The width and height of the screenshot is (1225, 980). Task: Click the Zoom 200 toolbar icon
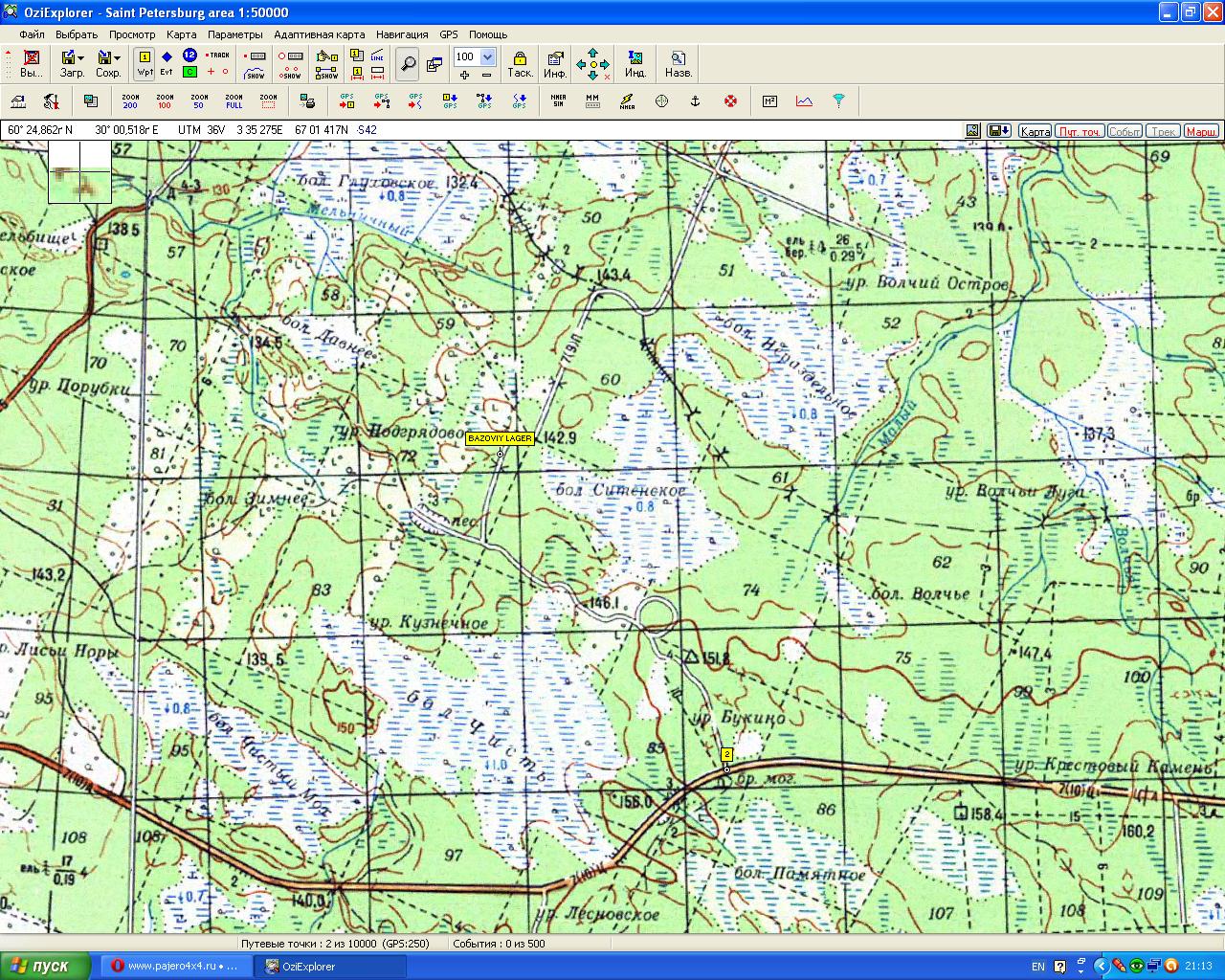(x=130, y=100)
